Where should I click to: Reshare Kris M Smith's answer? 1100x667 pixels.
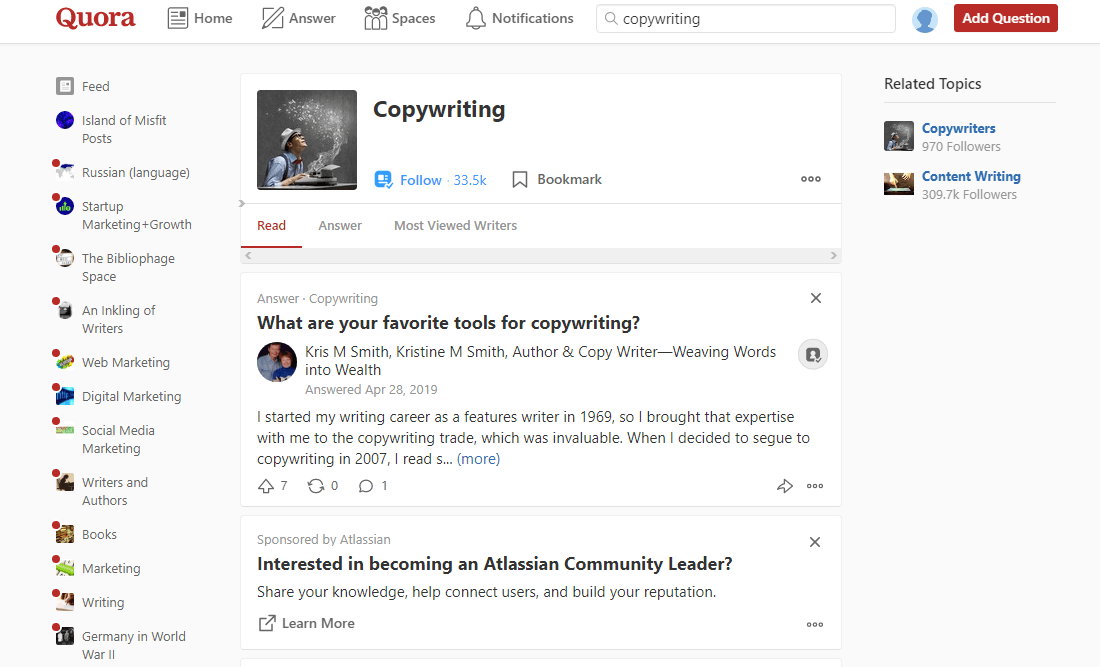pyautogui.click(x=323, y=485)
